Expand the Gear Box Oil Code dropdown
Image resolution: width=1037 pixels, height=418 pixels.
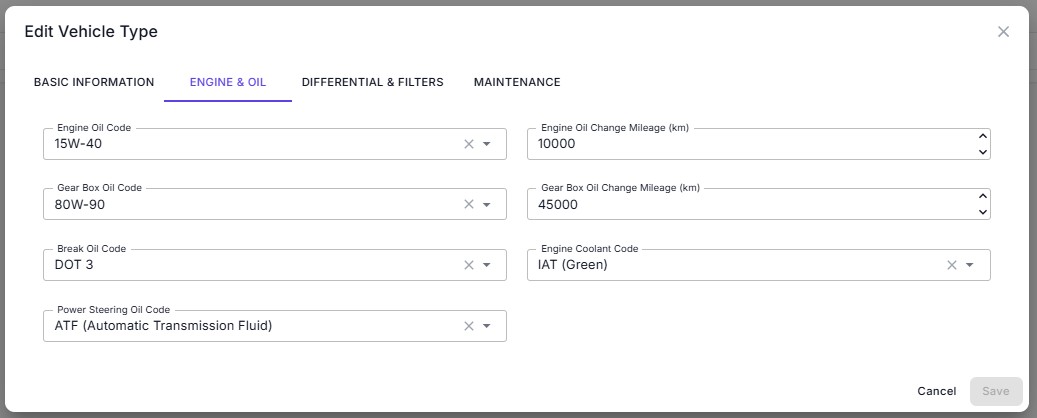[x=487, y=205]
